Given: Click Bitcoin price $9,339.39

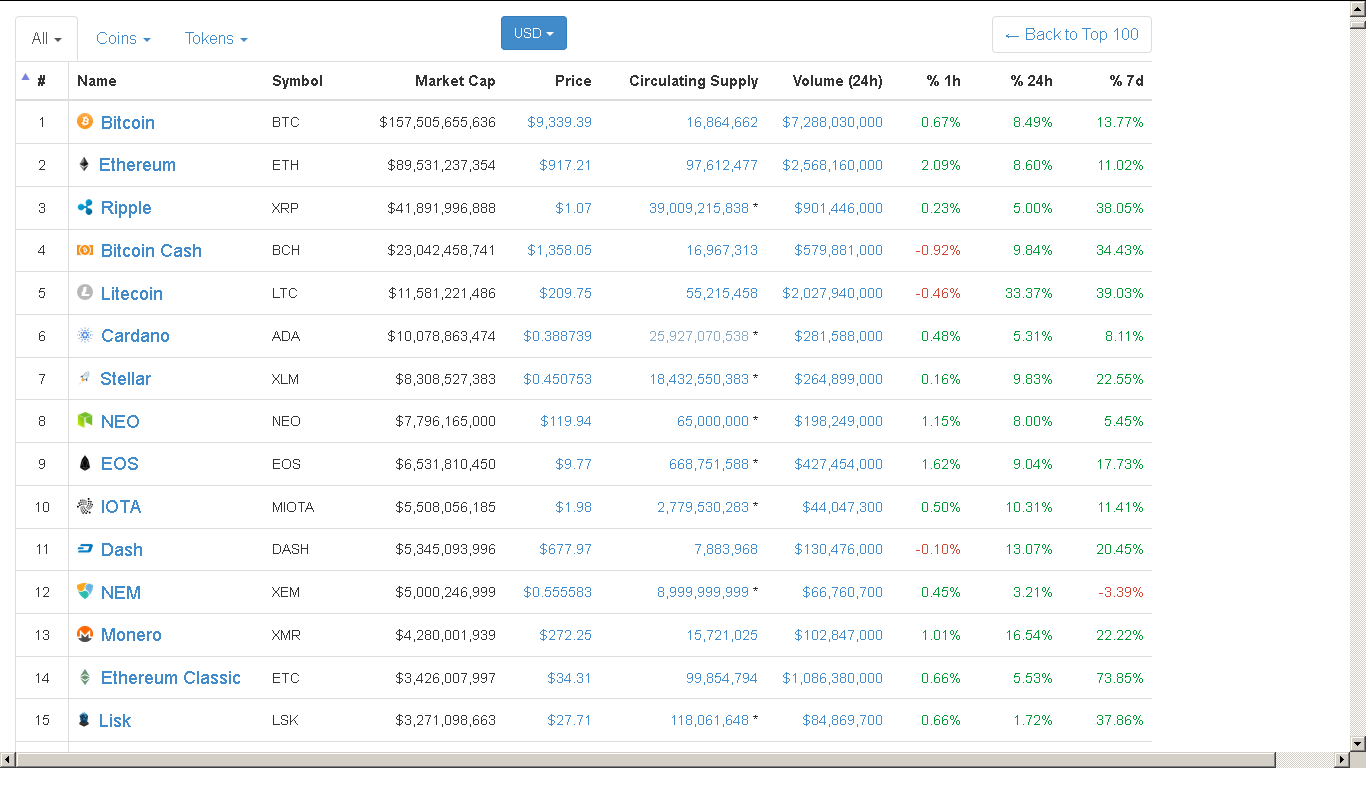Looking at the screenshot, I should click(559, 122).
